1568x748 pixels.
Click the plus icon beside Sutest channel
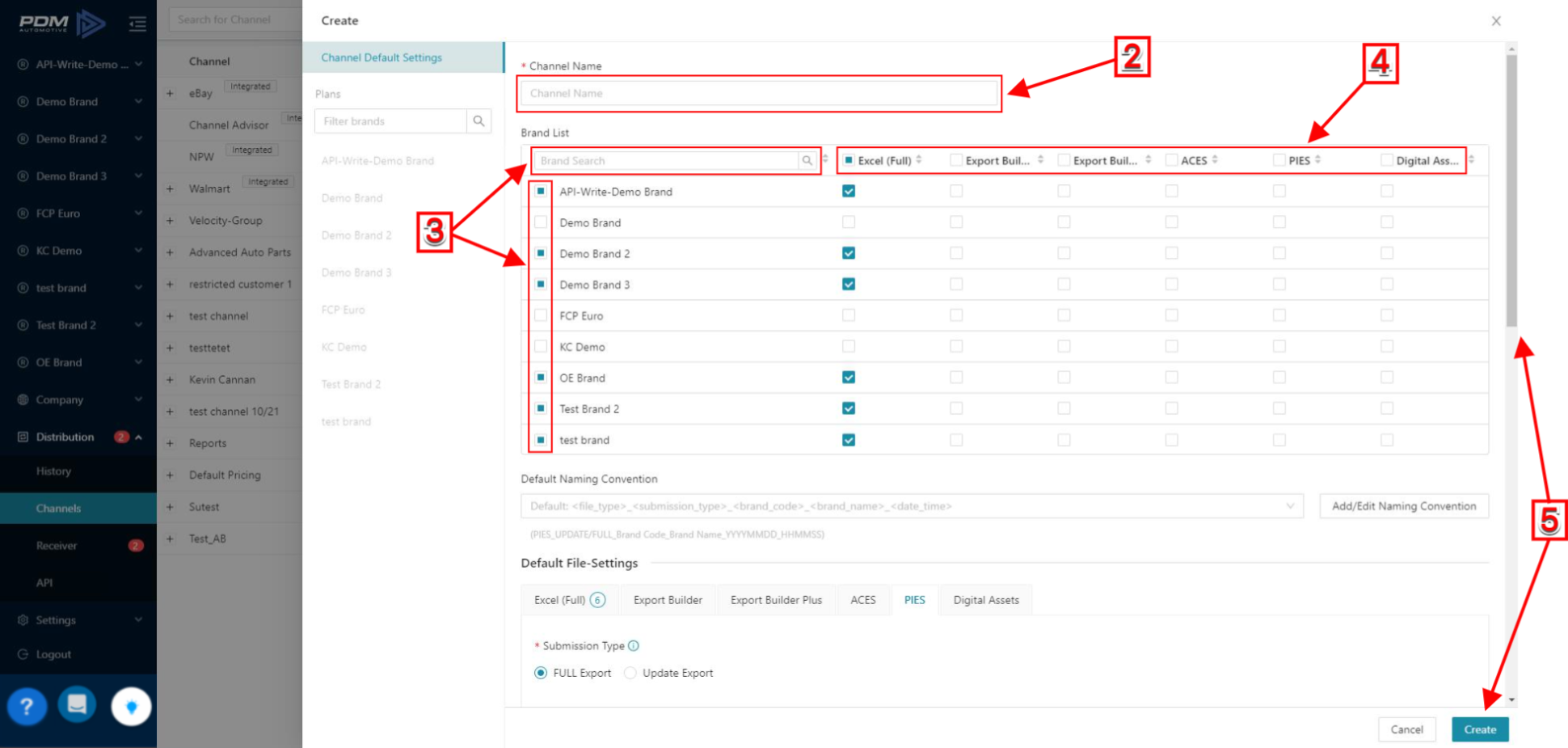(x=170, y=507)
